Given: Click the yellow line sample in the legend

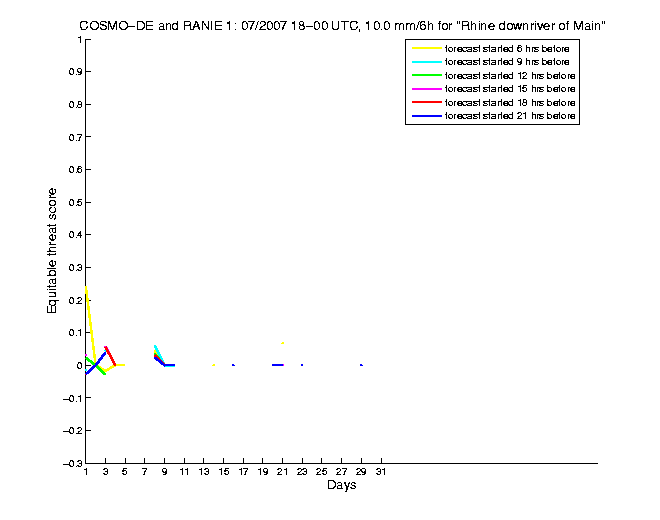Looking at the screenshot, I should 427,48.
